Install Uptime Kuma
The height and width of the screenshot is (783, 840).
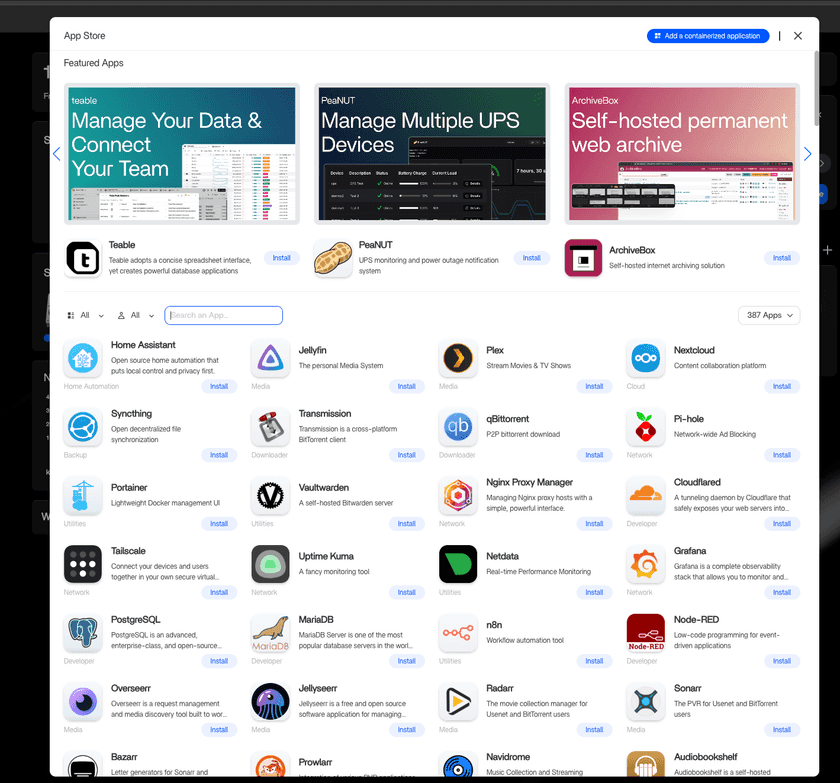pyautogui.click(x=407, y=592)
